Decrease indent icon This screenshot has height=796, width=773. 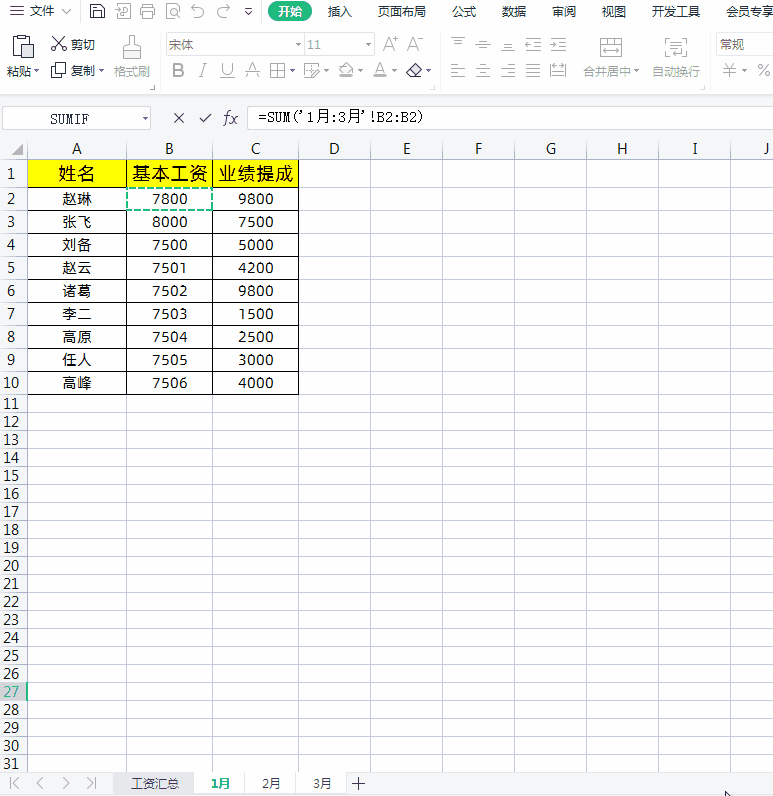[533, 45]
